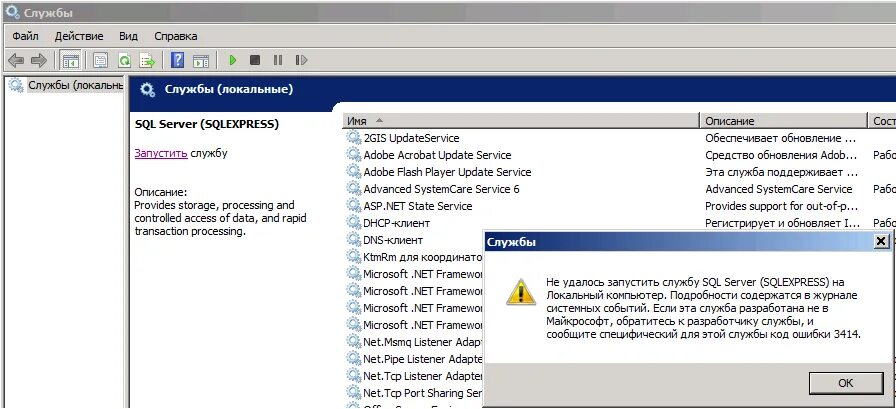Click the Restart service toolbar icon
This screenshot has height=409, width=896.
tap(301, 60)
